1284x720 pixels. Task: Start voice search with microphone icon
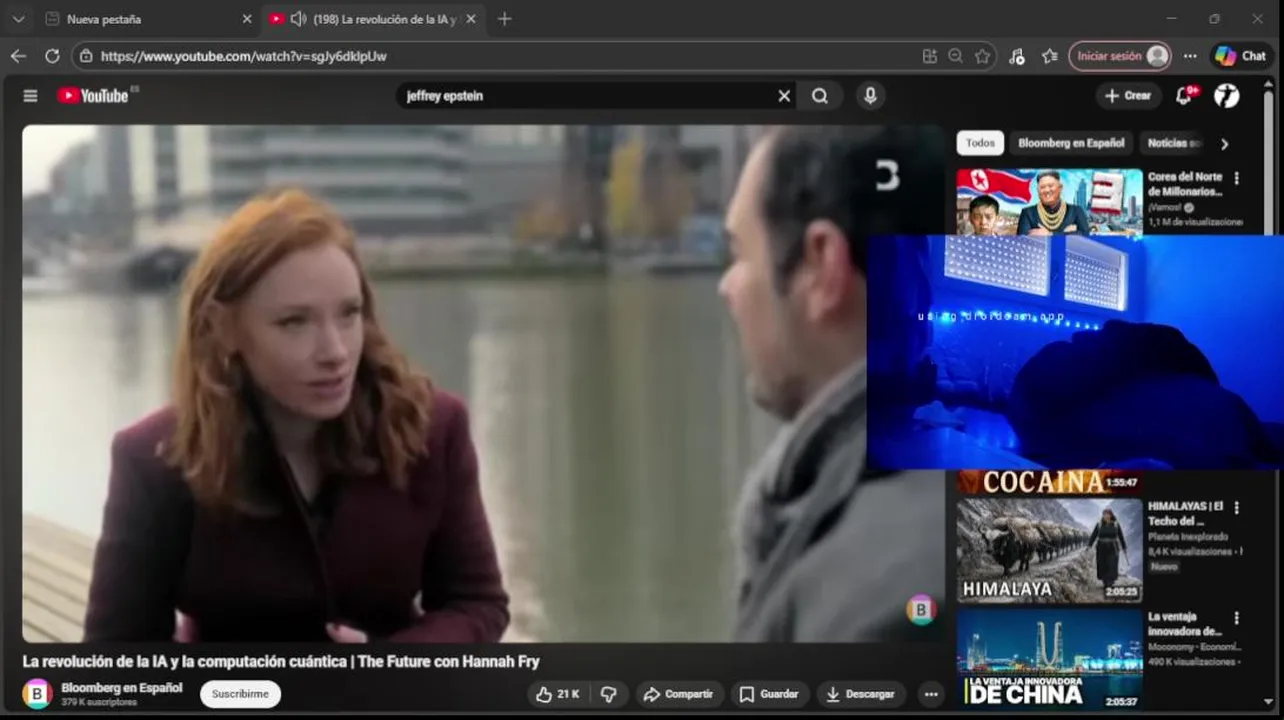(870, 96)
